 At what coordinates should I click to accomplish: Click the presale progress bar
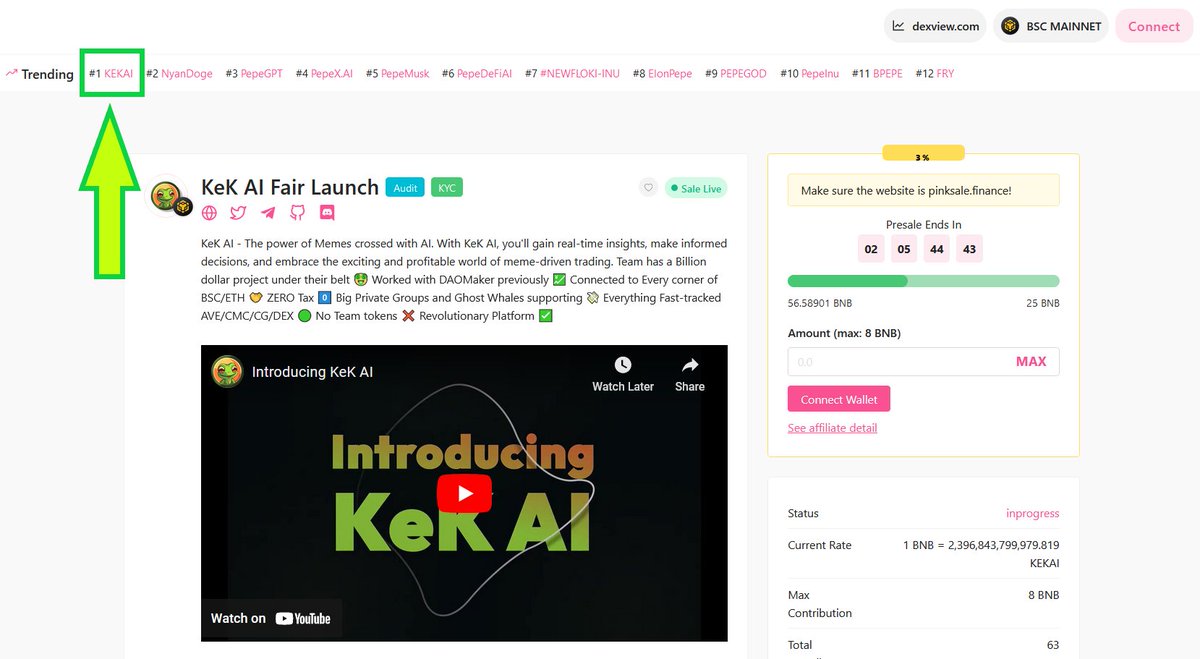click(x=923, y=281)
